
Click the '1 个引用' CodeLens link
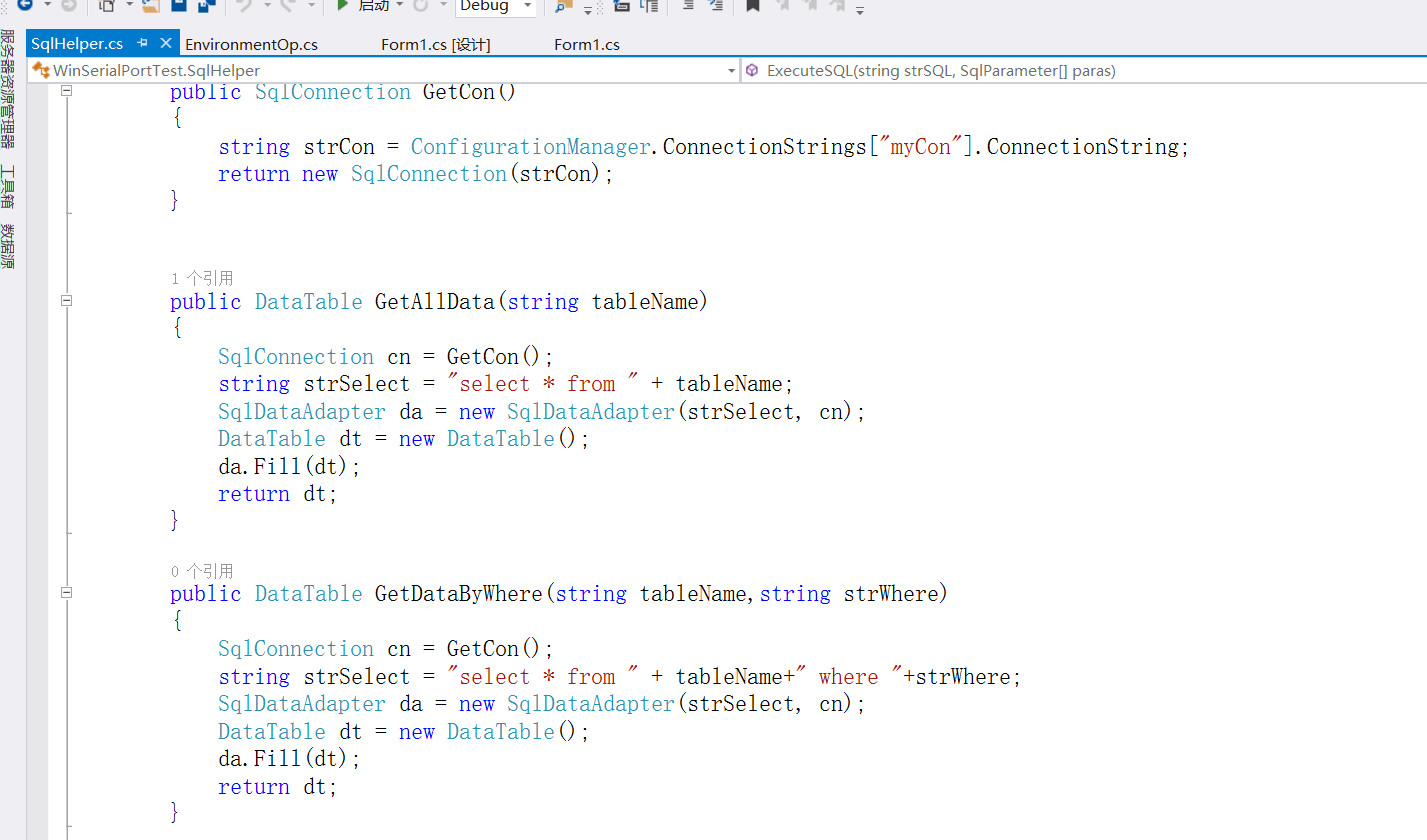coord(202,278)
